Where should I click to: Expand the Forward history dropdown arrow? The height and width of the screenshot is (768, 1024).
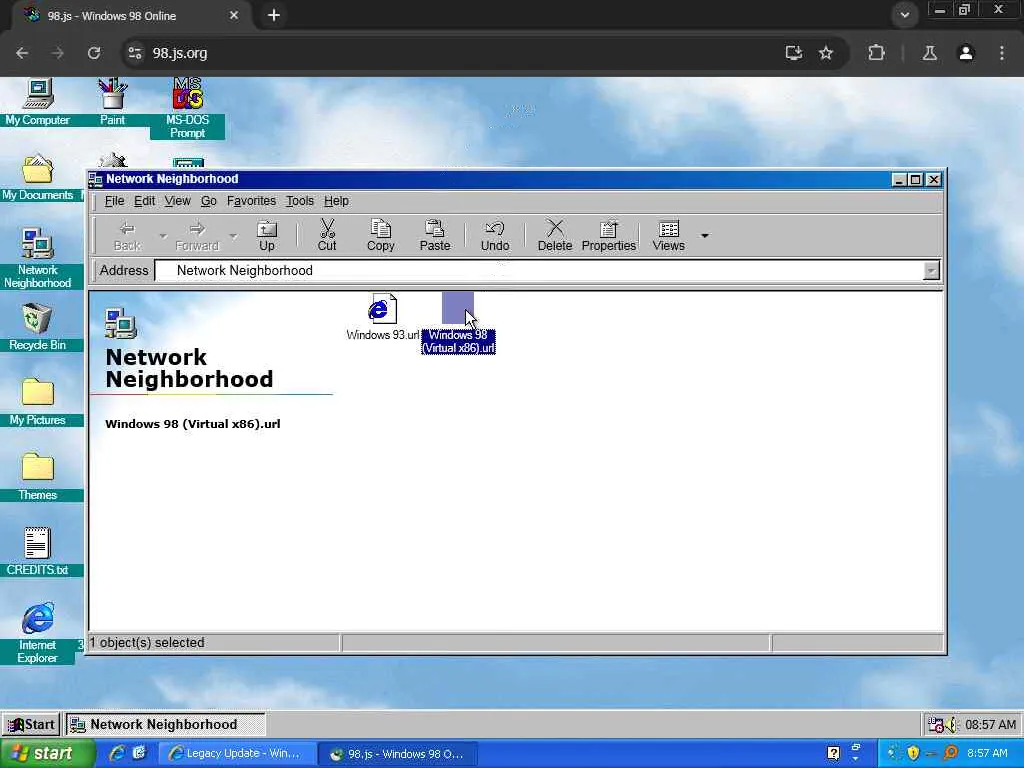pos(232,236)
